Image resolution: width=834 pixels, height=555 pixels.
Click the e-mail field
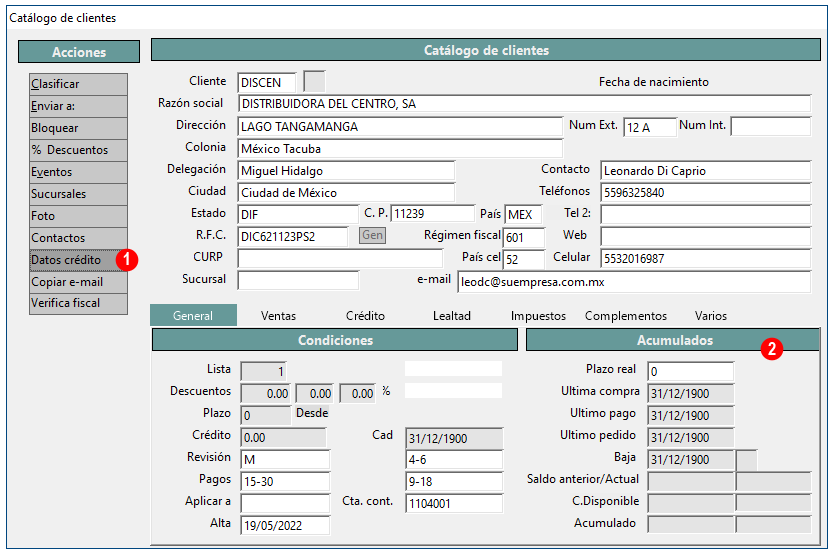(634, 282)
